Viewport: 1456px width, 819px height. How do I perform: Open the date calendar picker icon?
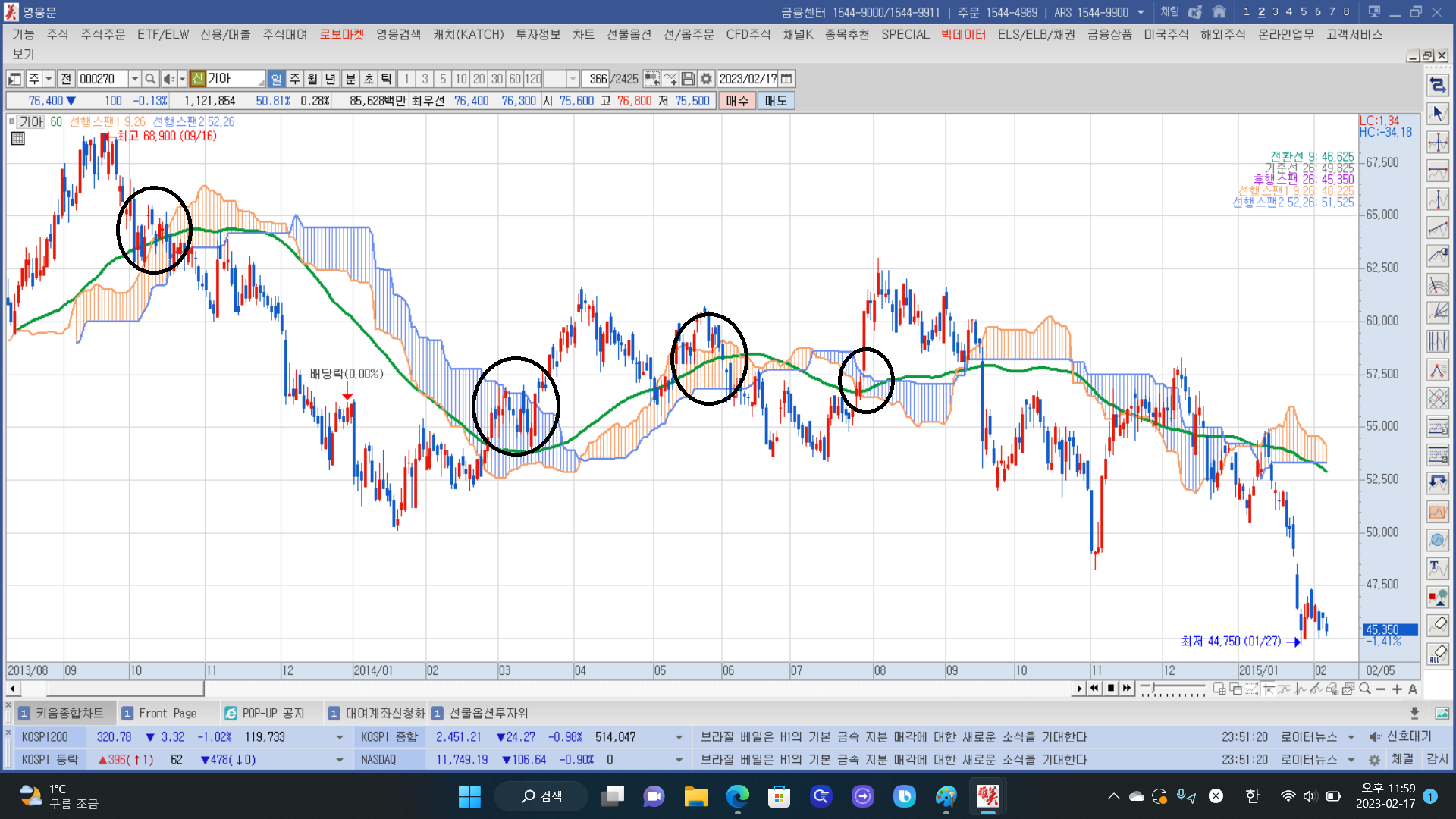click(786, 79)
